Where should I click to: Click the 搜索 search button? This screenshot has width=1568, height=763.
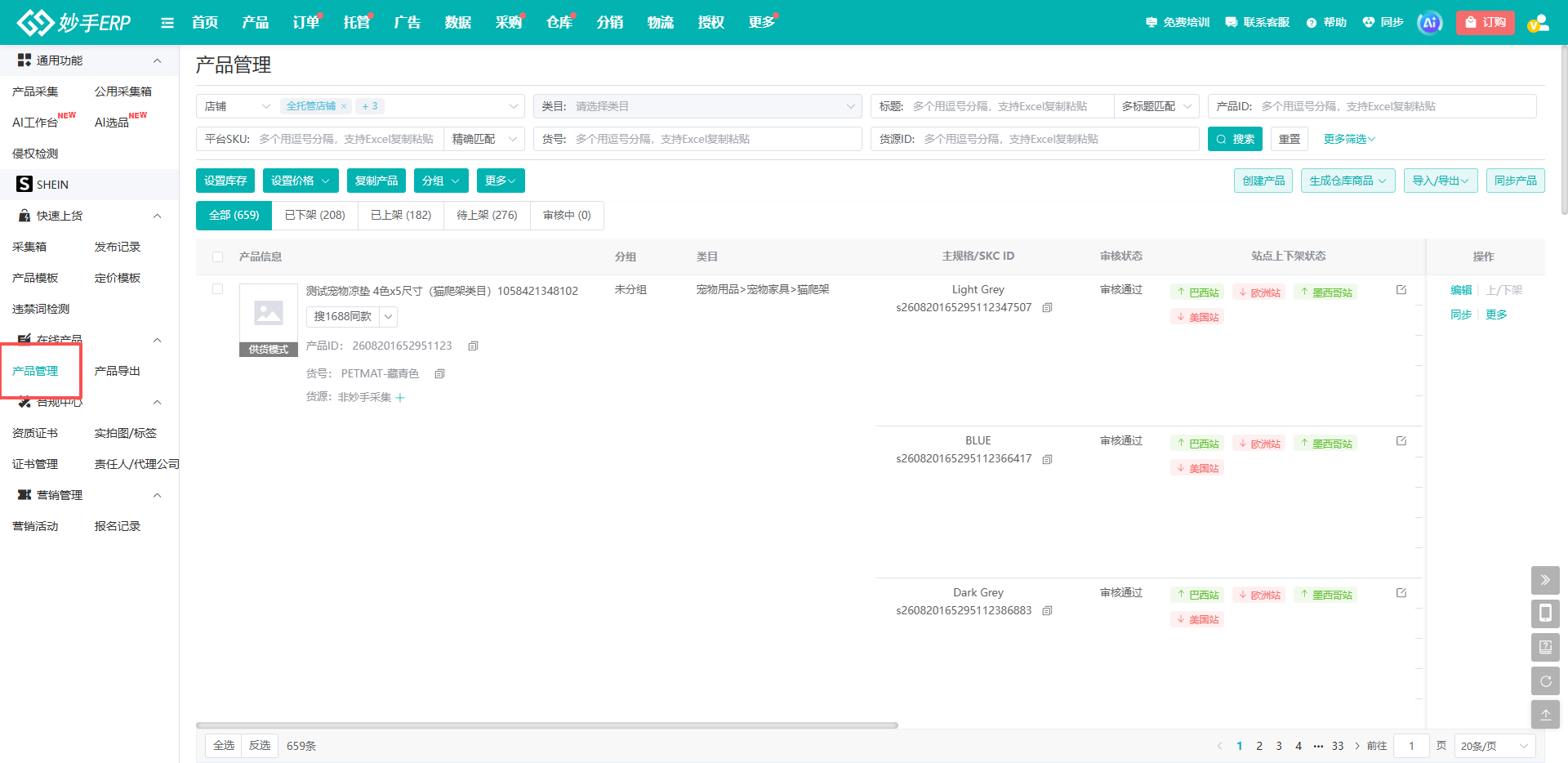click(x=1235, y=139)
